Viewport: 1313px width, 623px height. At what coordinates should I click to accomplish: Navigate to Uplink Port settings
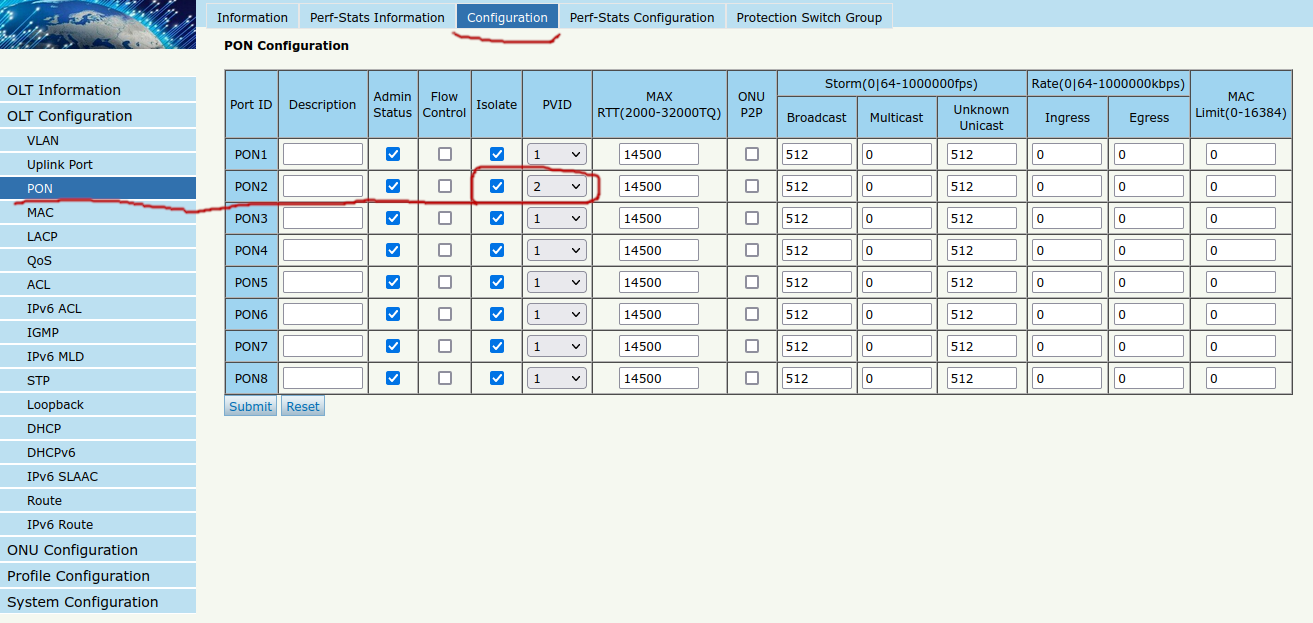60,165
